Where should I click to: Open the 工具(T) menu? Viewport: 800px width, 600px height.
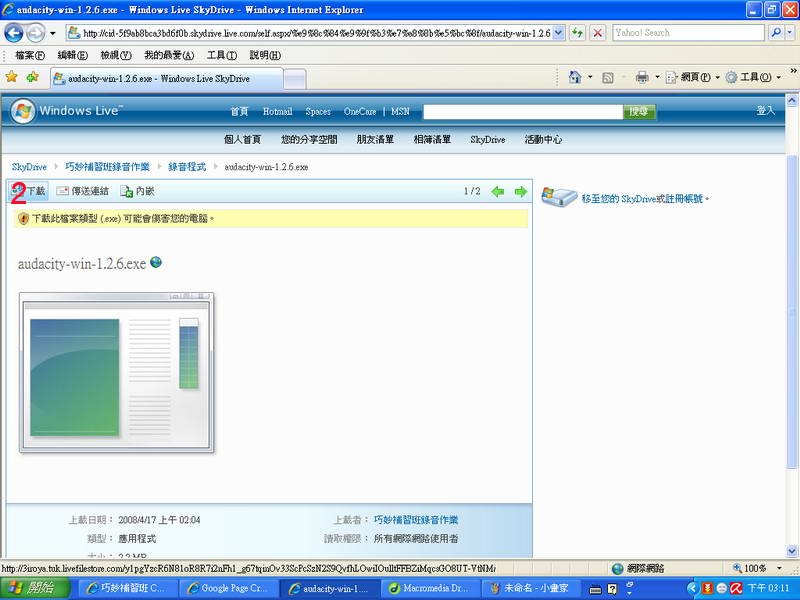tap(222, 55)
